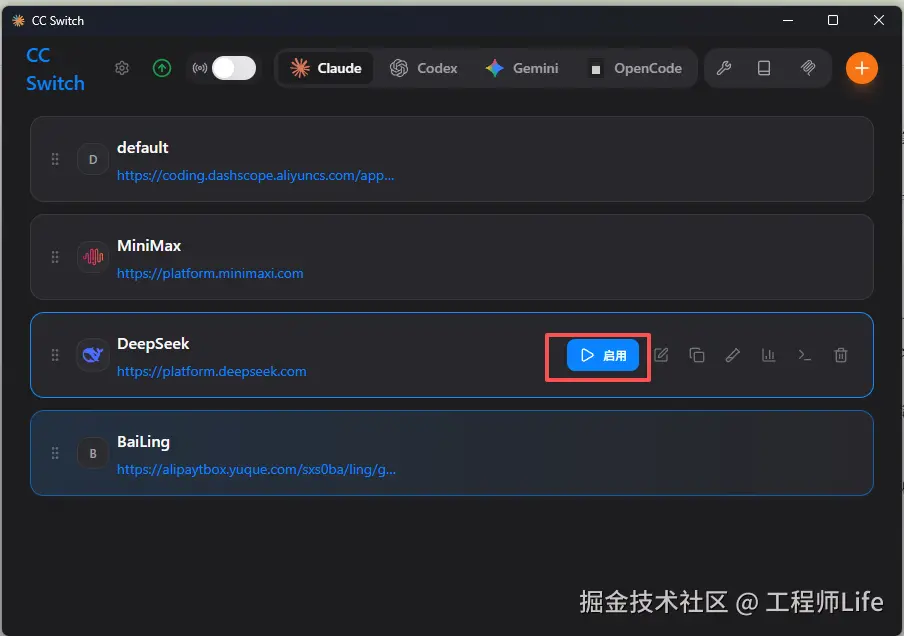Add a new provider with the orange plus
Screen dimensions: 904x636
[861, 68]
